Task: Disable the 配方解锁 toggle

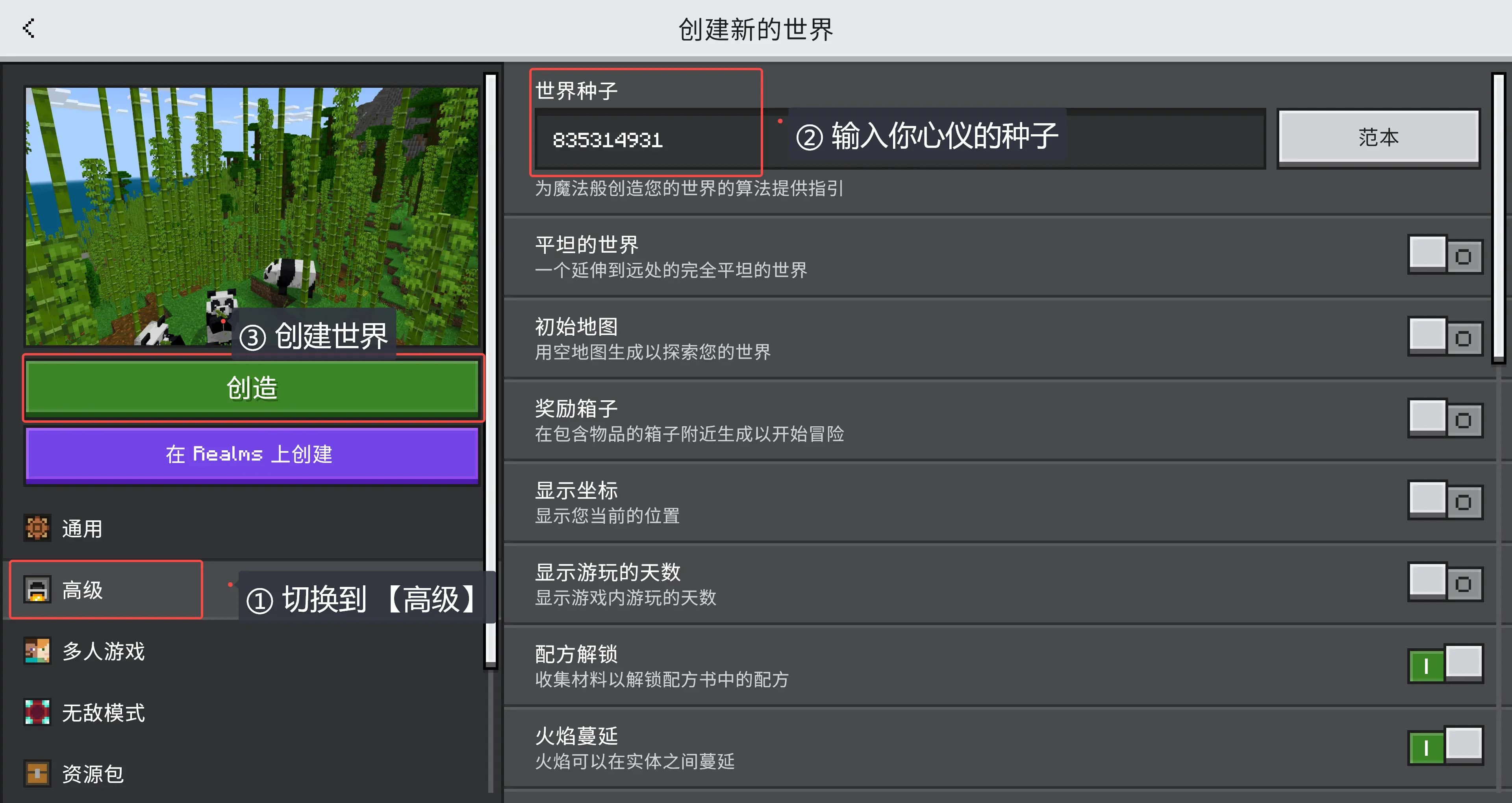Action: [x=1445, y=664]
